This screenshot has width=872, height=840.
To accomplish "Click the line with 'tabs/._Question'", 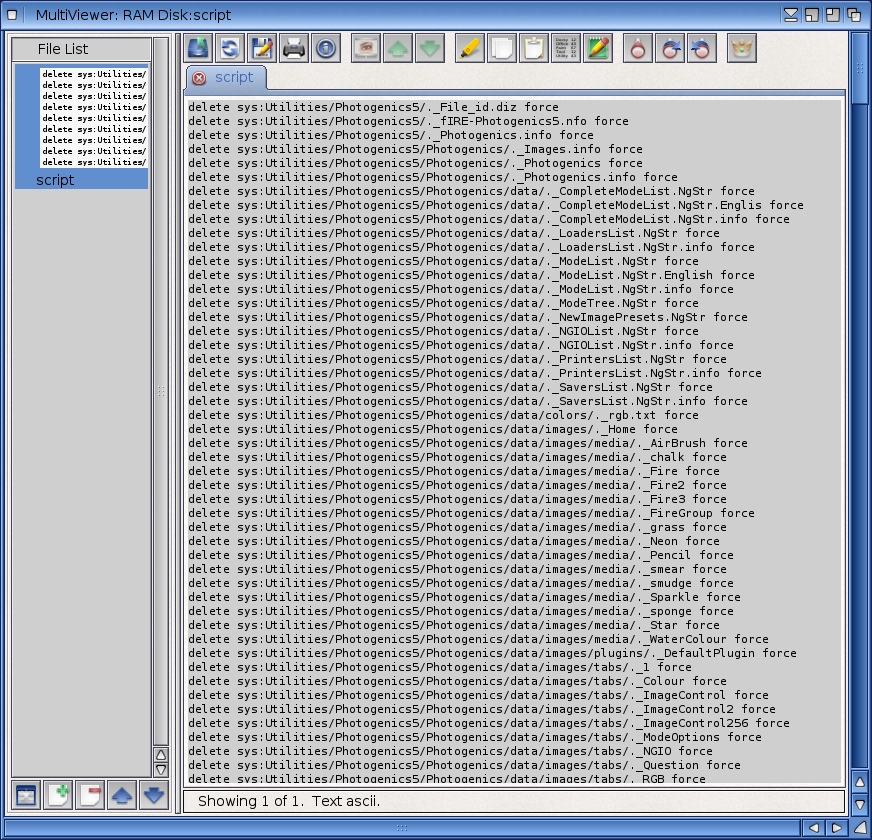I will coord(464,764).
